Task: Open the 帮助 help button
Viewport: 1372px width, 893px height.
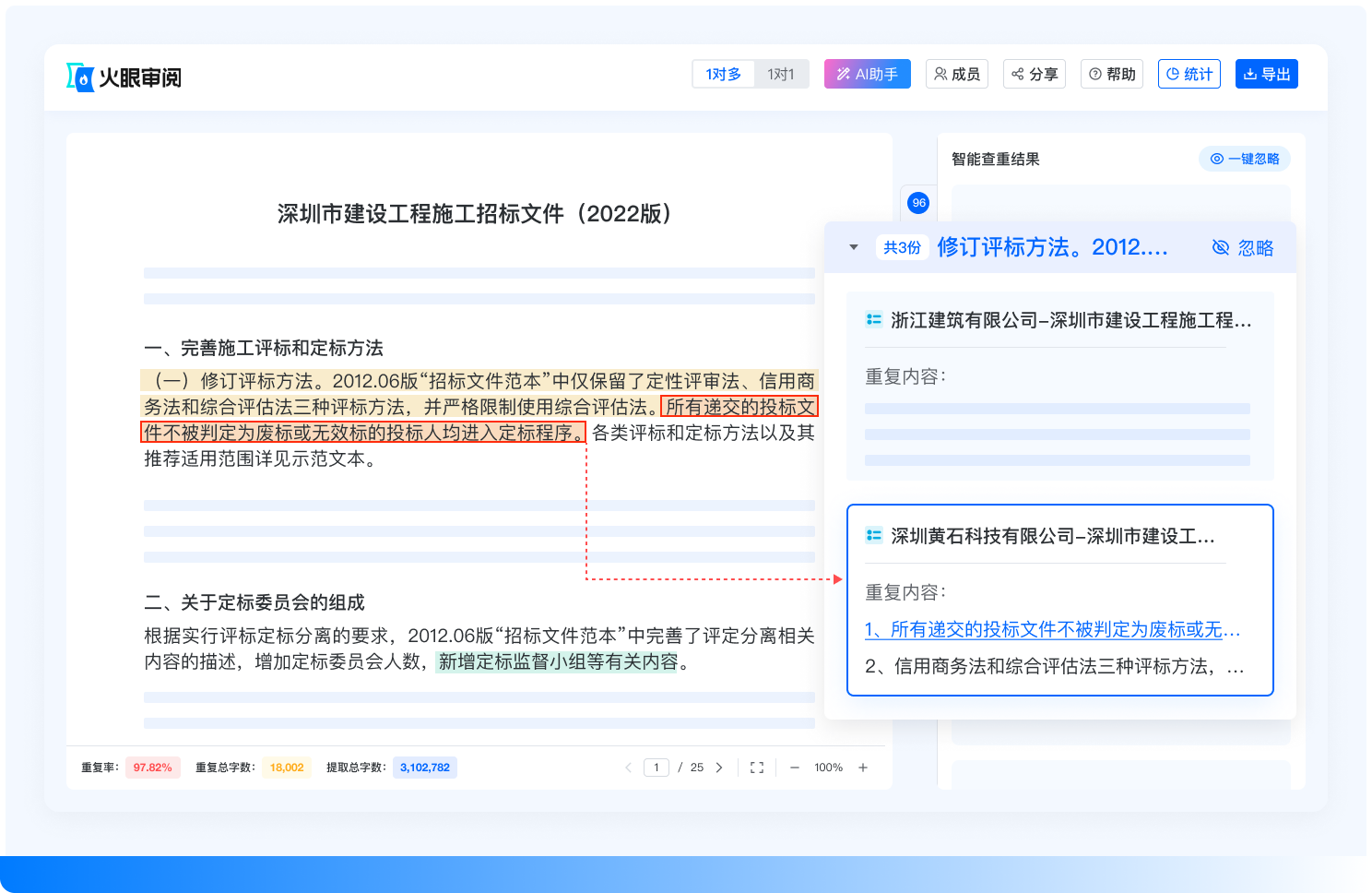Action: pyautogui.click(x=1112, y=74)
